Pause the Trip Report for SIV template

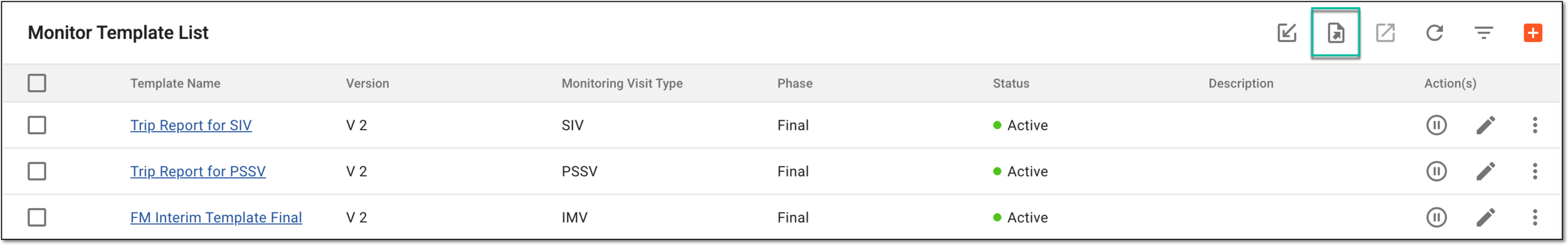pyautogui.click(x=1436, y=125)
